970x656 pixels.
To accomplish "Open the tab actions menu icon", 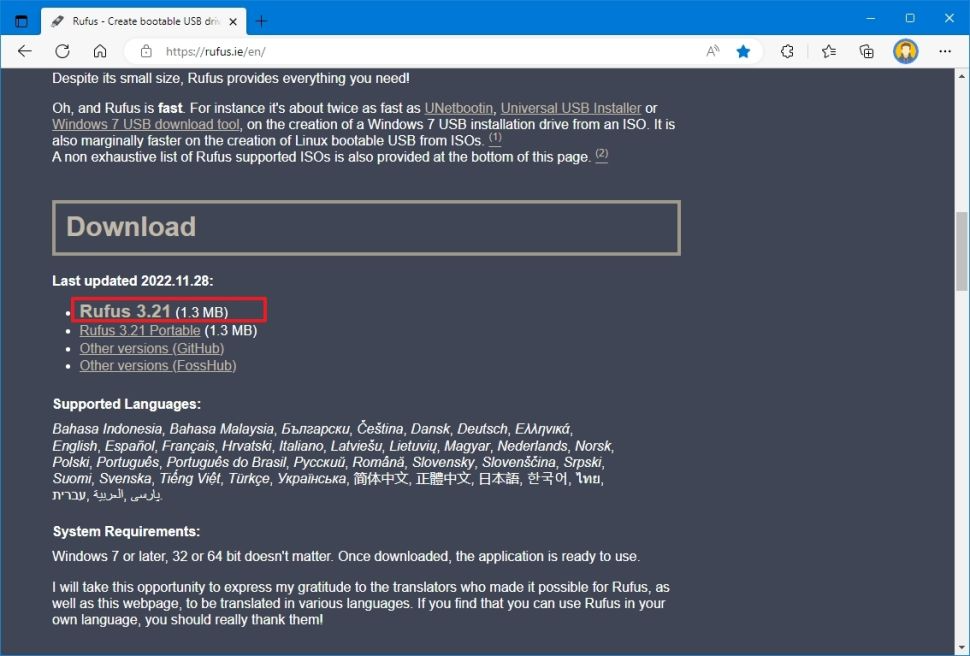I will (21, 21).
